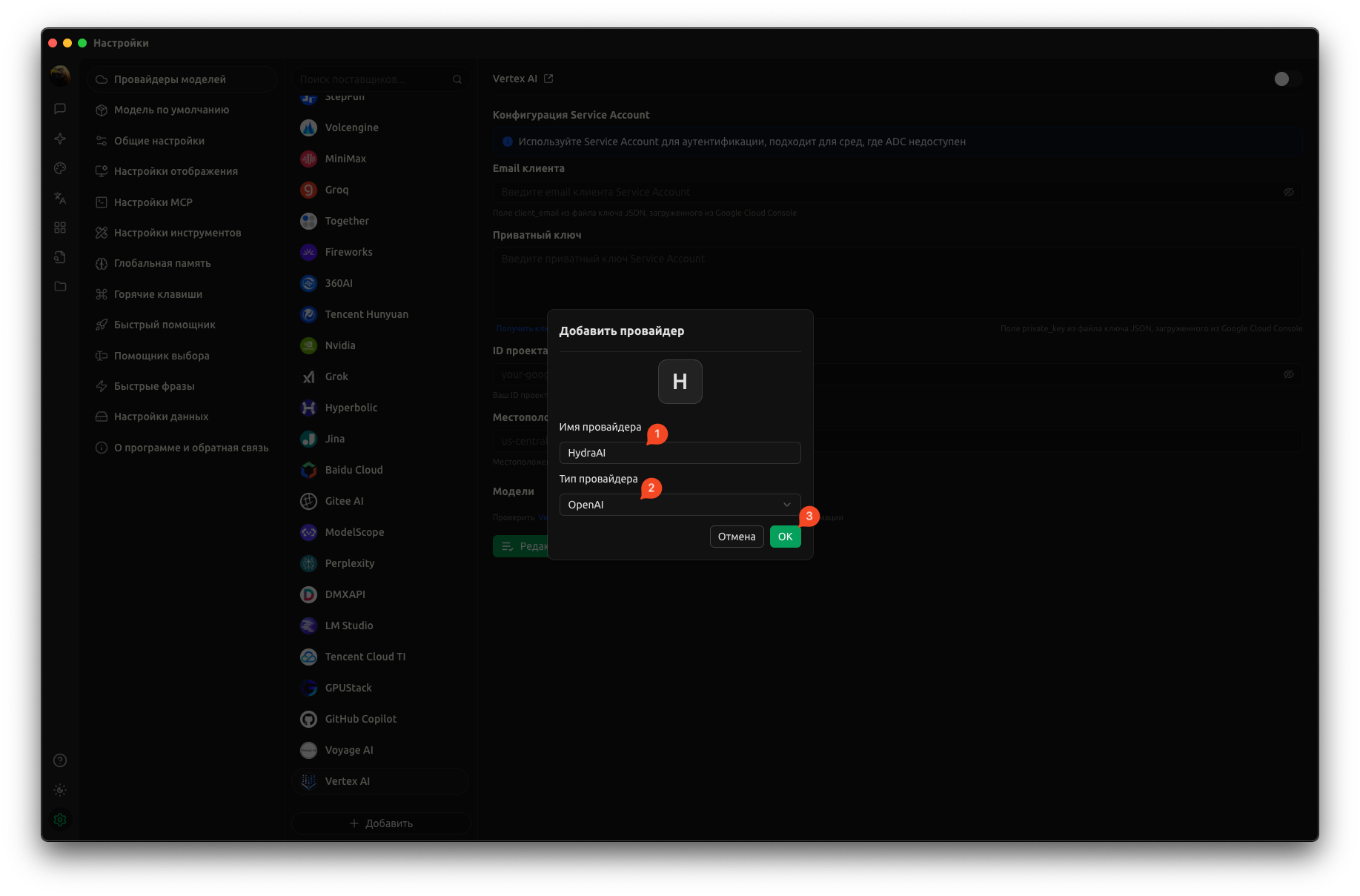The height and width of the screenshot is (896, 1360).
Task: Click the provider search field
Action: coord(381,79)
